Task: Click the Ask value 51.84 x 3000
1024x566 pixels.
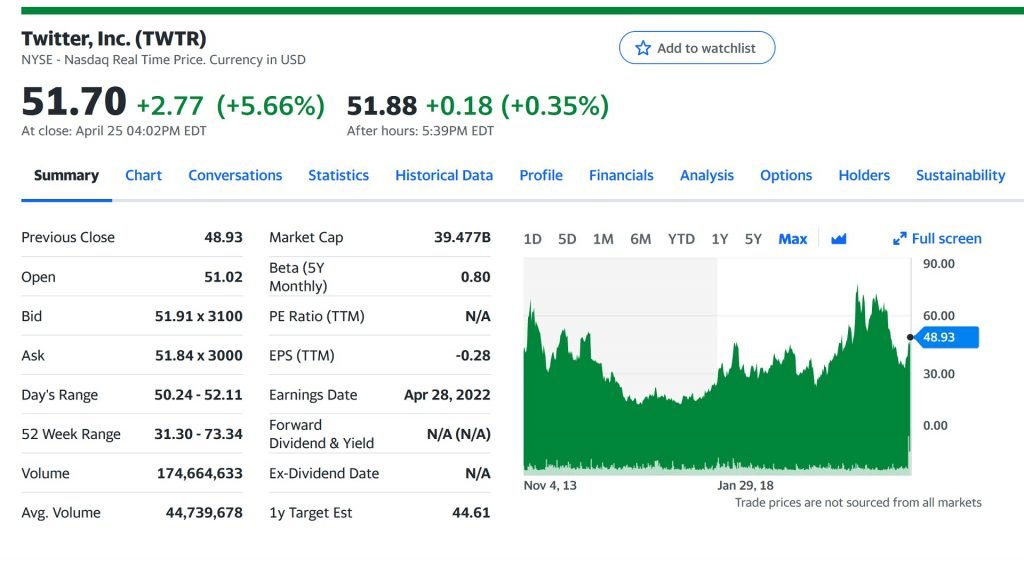Action: coord(199,356)
